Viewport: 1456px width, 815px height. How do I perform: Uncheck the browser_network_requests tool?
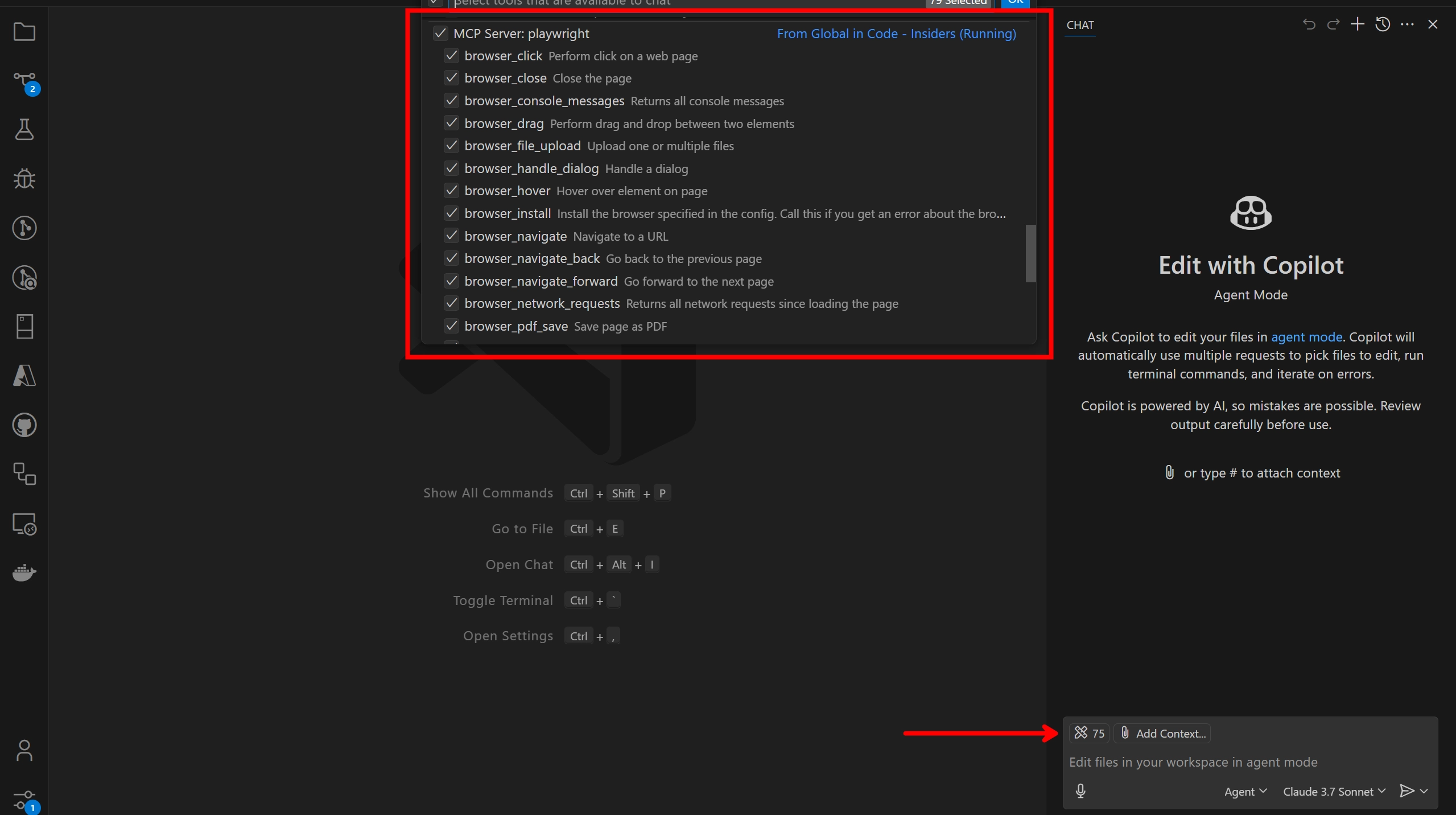pos(452,303)
